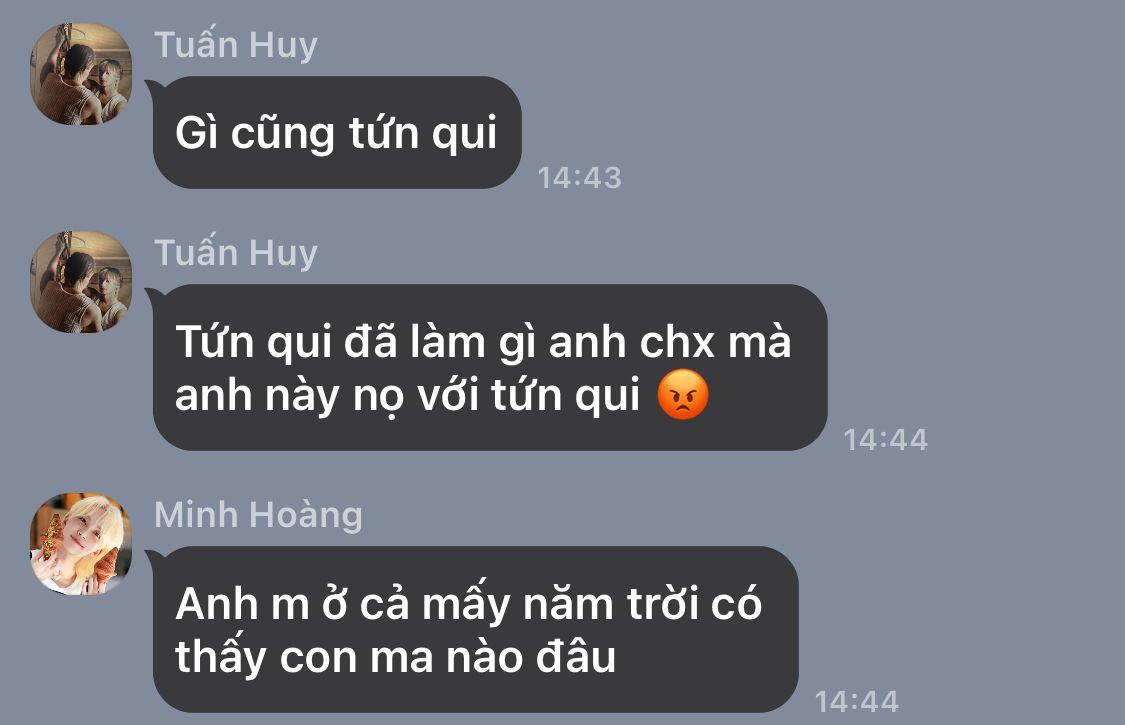Click the Minh Hoàng sender name
The image size is (1125, 725).
[258, 515]
